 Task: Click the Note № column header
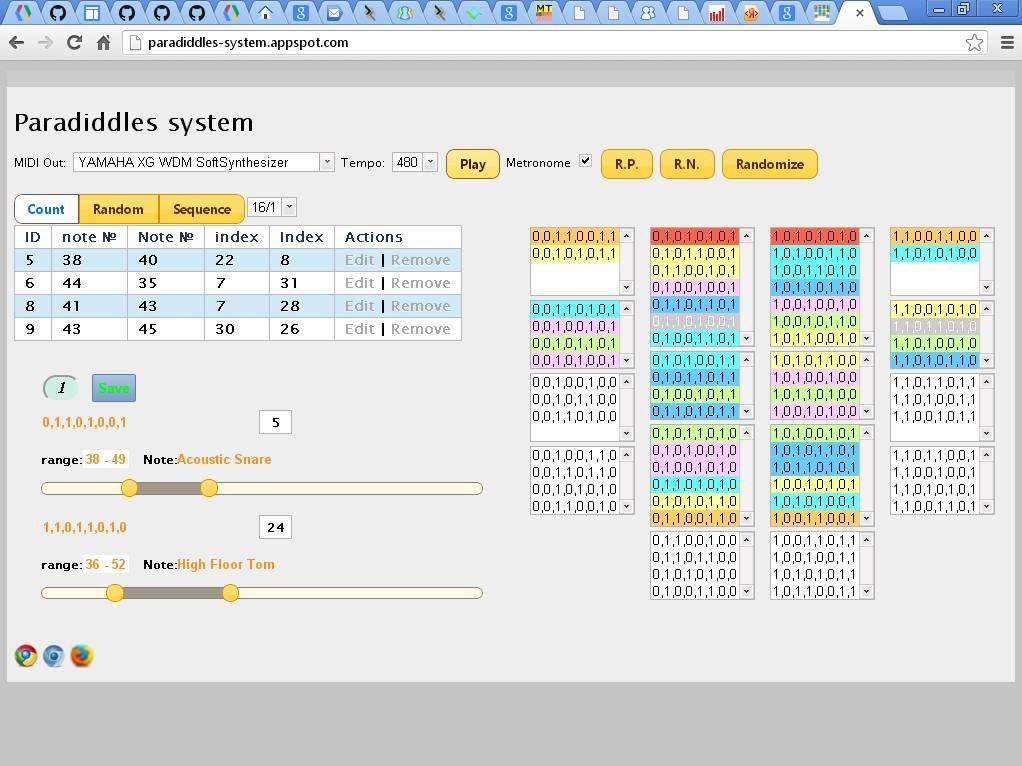pyautogui.click(x=166, y=237)
